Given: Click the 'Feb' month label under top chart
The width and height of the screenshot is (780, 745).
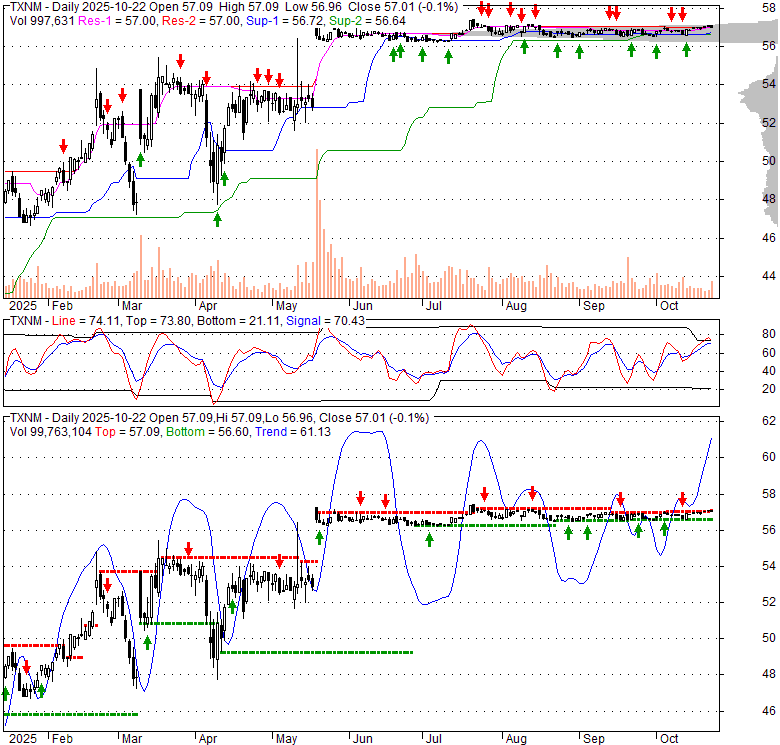Looking at the screenshot, I should click(62, 305).
